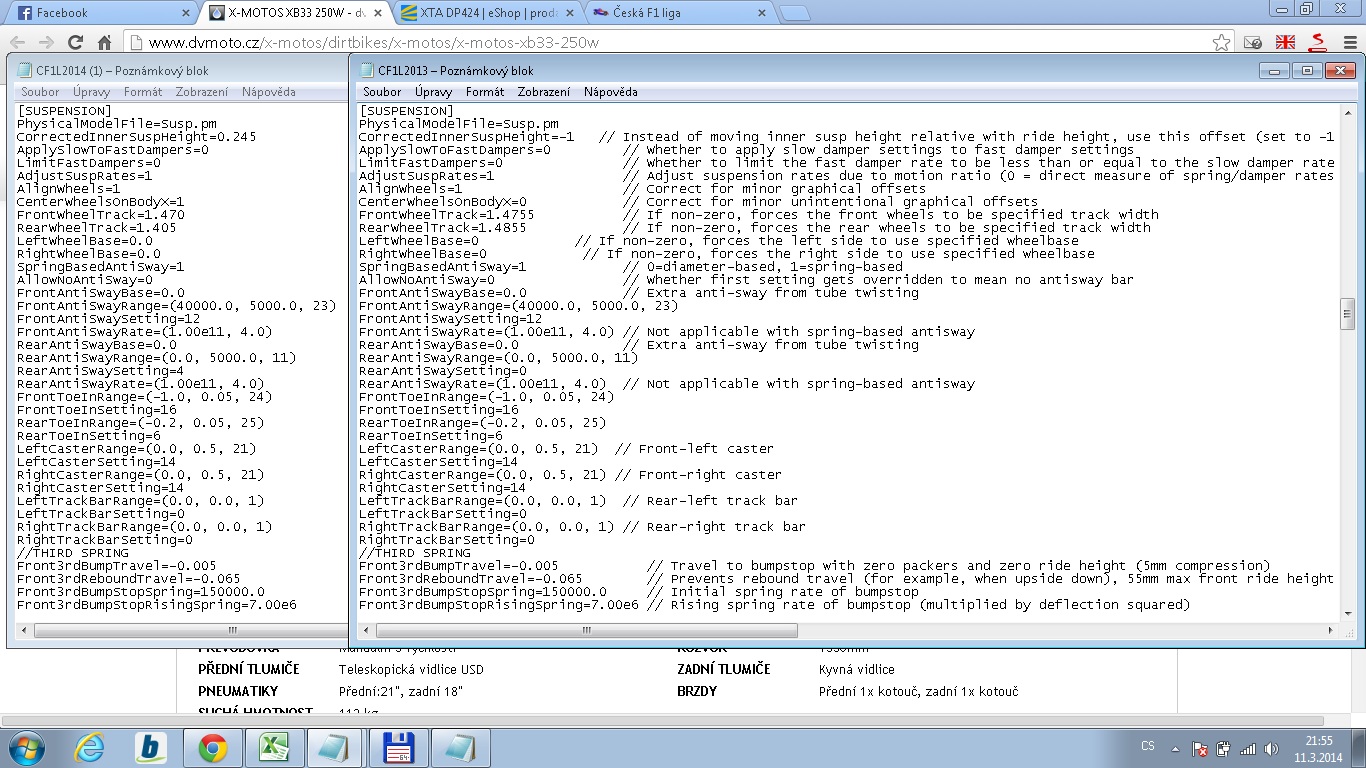Click CS language indicator in tray

(x=1148, y=746)
